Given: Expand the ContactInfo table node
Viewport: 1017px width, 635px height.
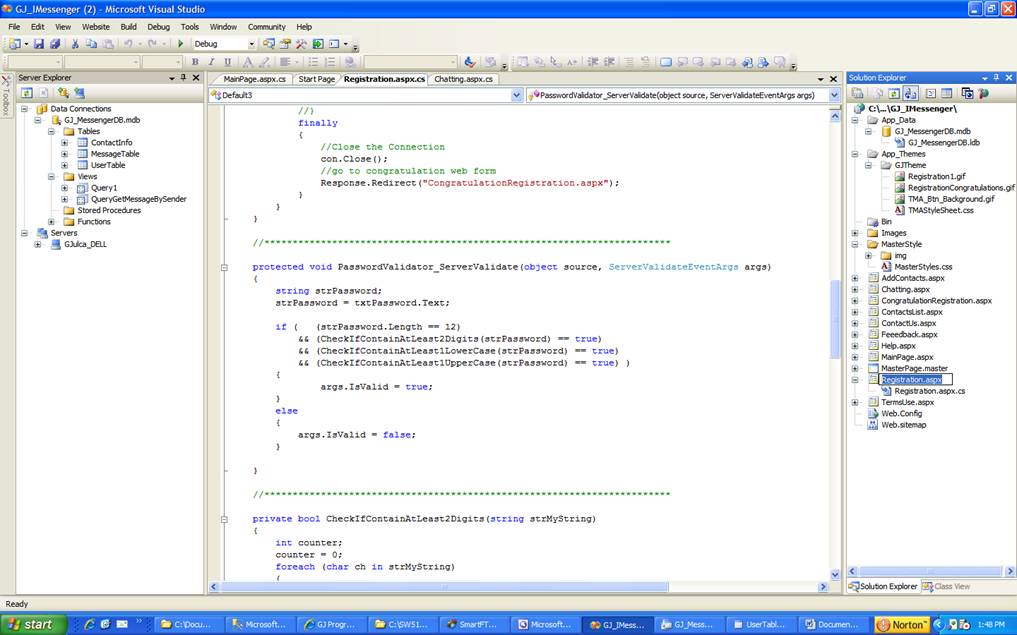Looking at the screenshot, I should pyautogui.click(x=65, y=142).
